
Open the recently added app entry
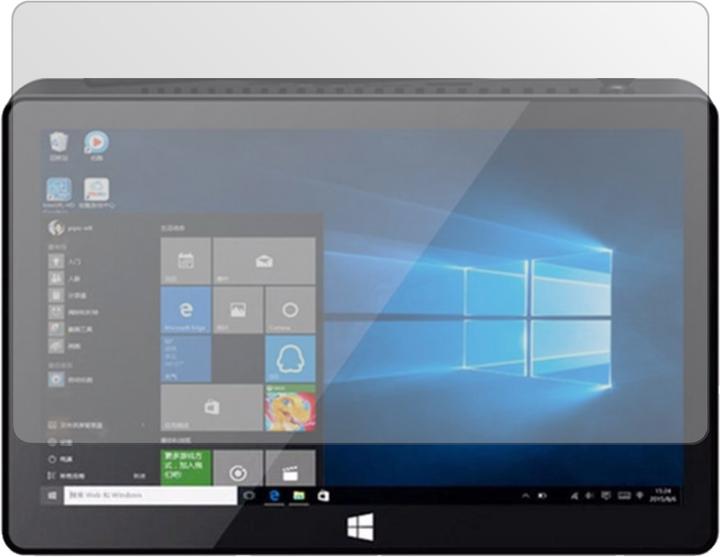[71, 380]
